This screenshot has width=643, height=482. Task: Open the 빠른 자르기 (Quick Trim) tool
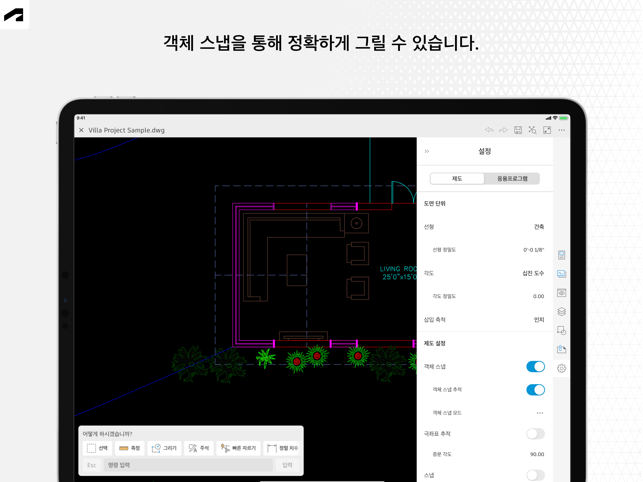[238, 448]
